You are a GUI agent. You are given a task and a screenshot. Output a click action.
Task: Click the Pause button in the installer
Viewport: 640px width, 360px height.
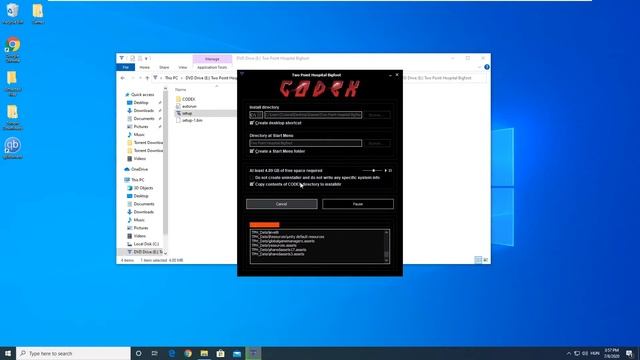(x=358, y=204)
